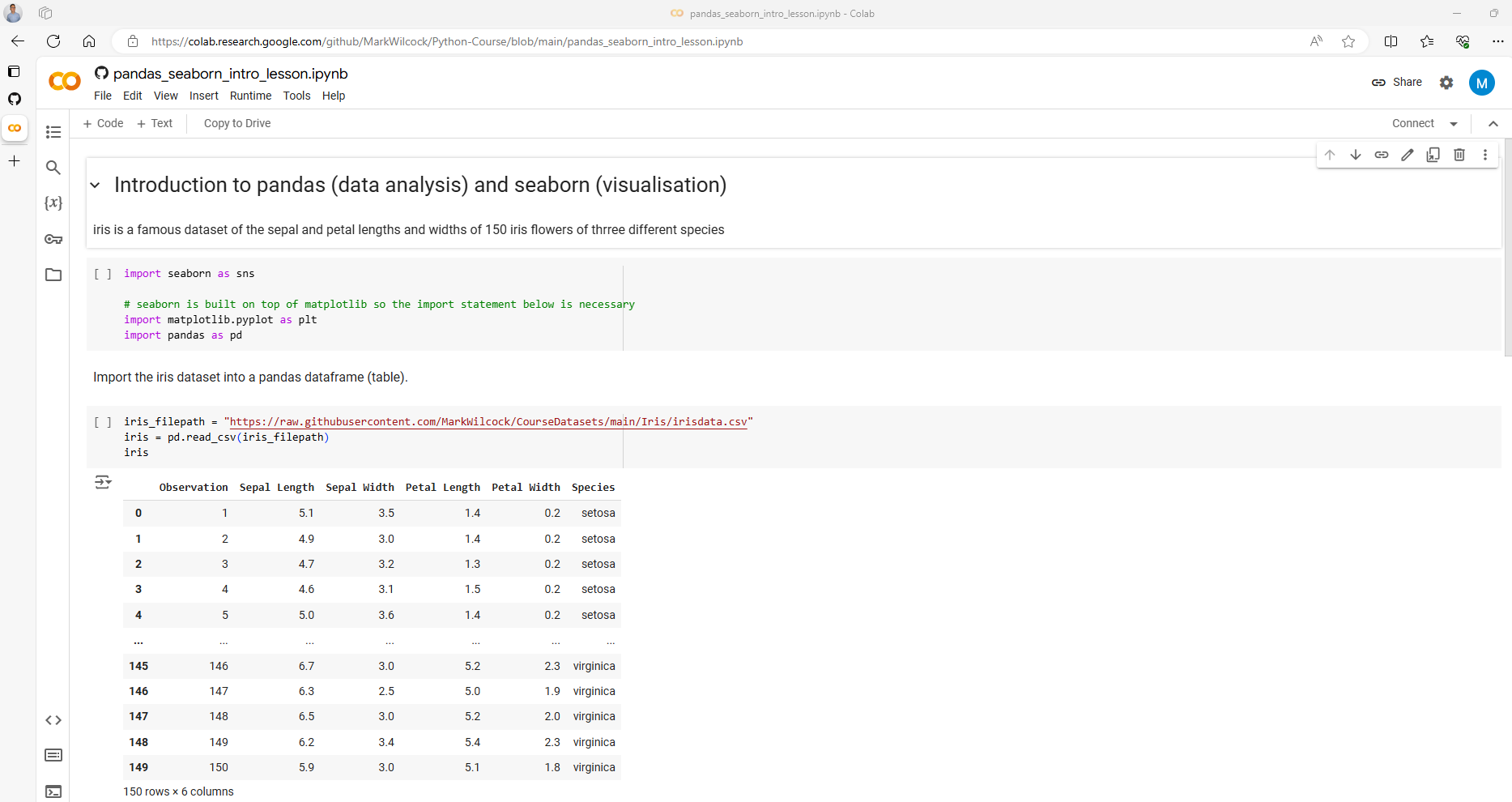Open the terminal panel icon
The image size is (1512, 802).
(x=53, y=791)
